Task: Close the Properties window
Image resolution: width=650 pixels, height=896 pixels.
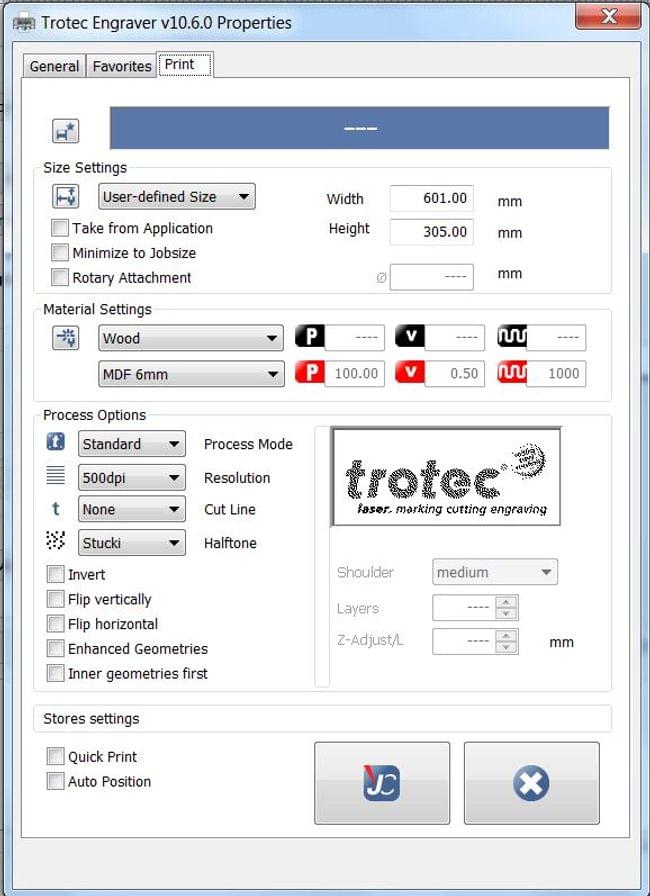Action: [609, 15]
